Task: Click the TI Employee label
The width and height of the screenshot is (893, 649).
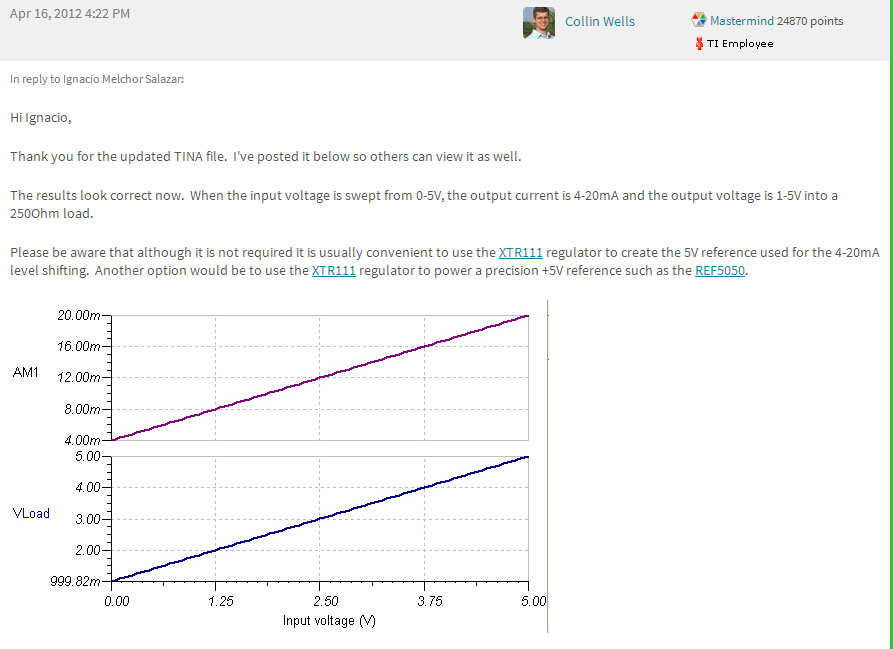Action: tap(740, 43)
